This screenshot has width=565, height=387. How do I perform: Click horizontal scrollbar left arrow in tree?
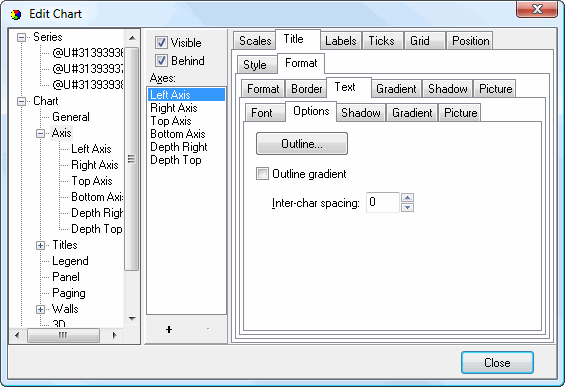[x=17, y=335]
